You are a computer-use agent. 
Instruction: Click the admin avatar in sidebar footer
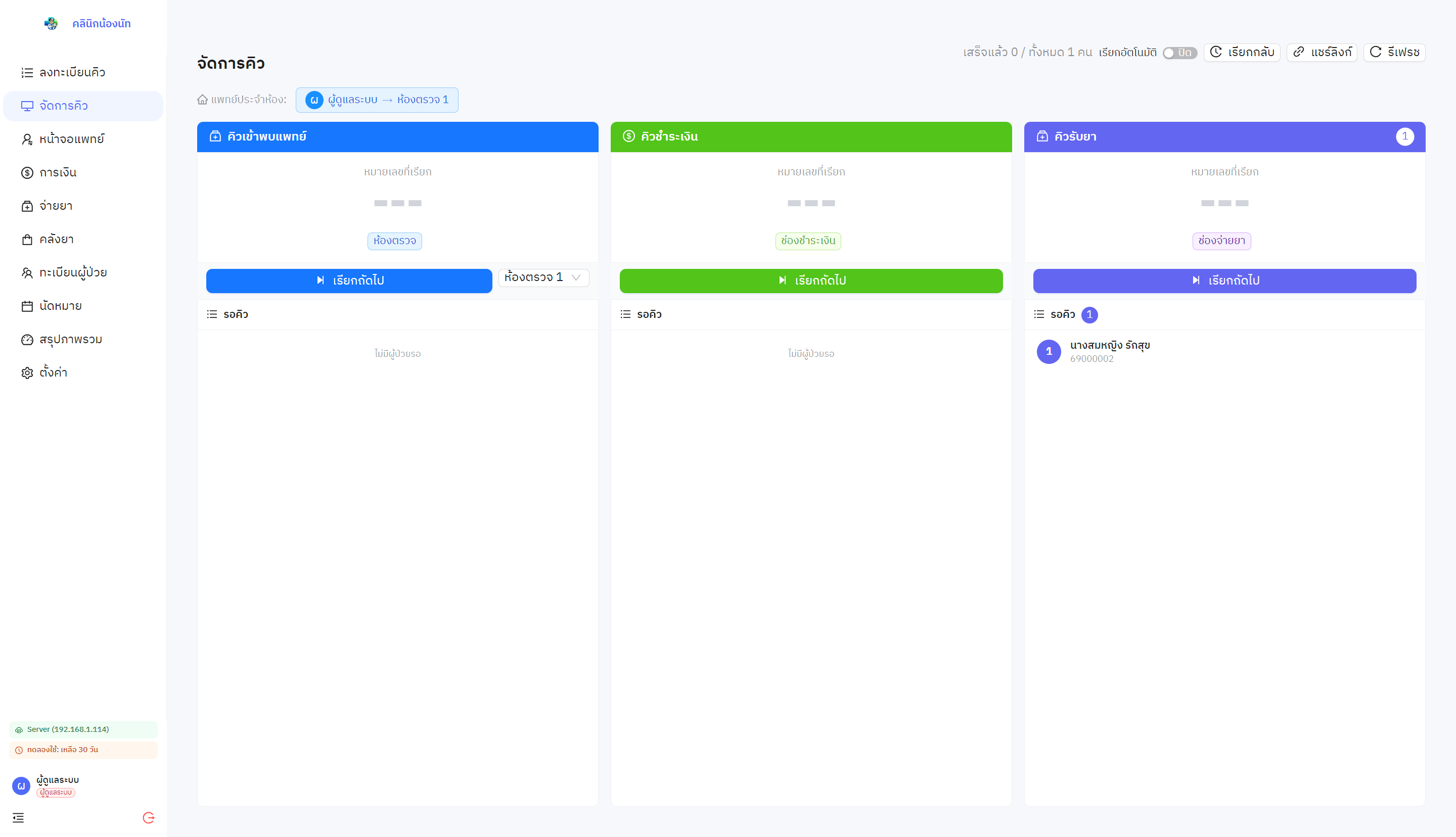tap(21, 785)
